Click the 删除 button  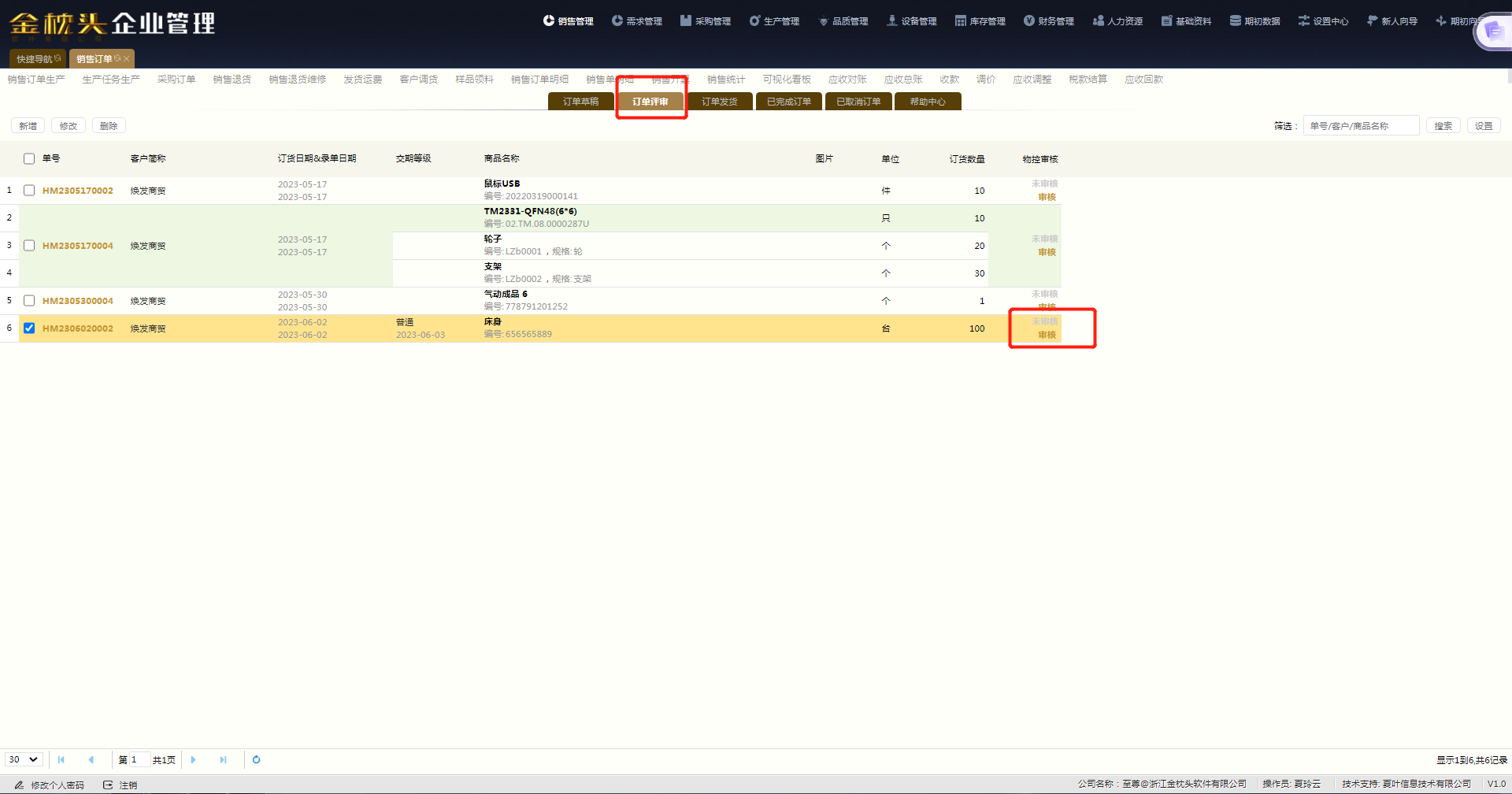pyautogui.click(x=109, y=126)
